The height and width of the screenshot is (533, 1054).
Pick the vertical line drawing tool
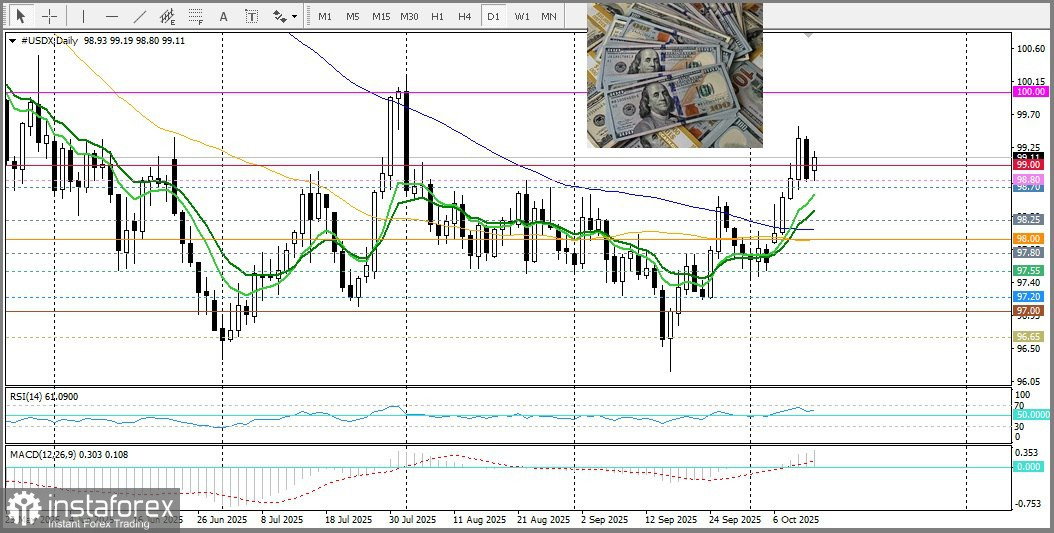pyautogui.click(x=83, y=15)
